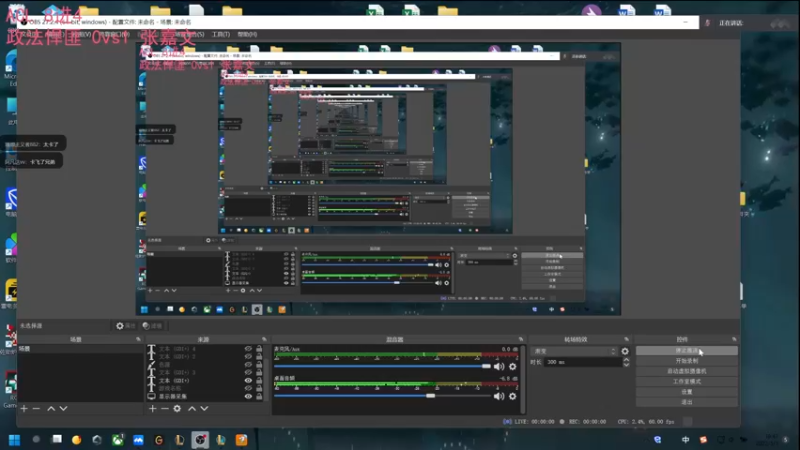Image resolution: width=800 pixels, height=450 pixels.
Task: Remove selected source with minus icon
Action: [165, 409]
